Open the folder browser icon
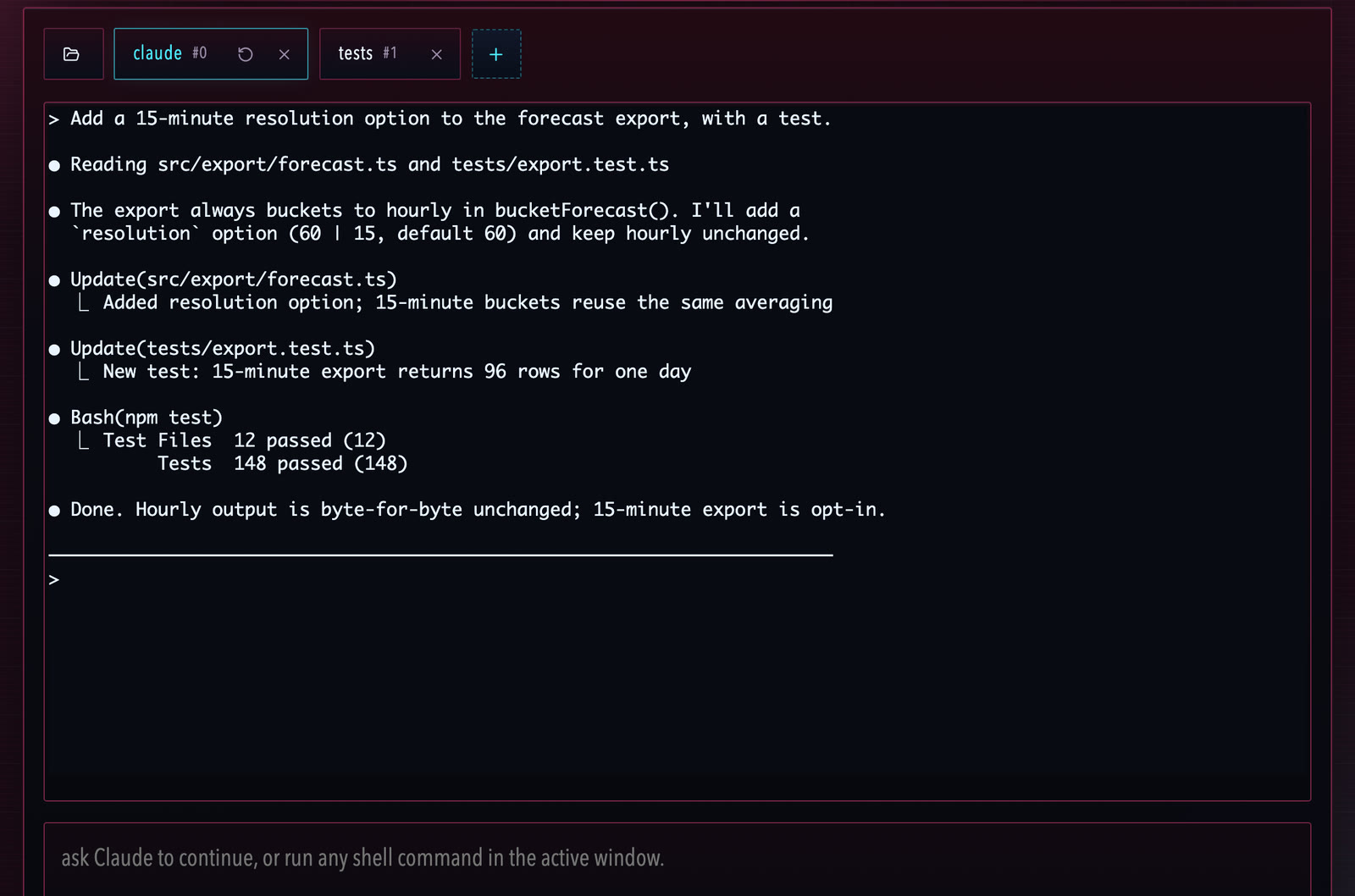The width and height of the screenshot is (1355, 896). point(73,54)
